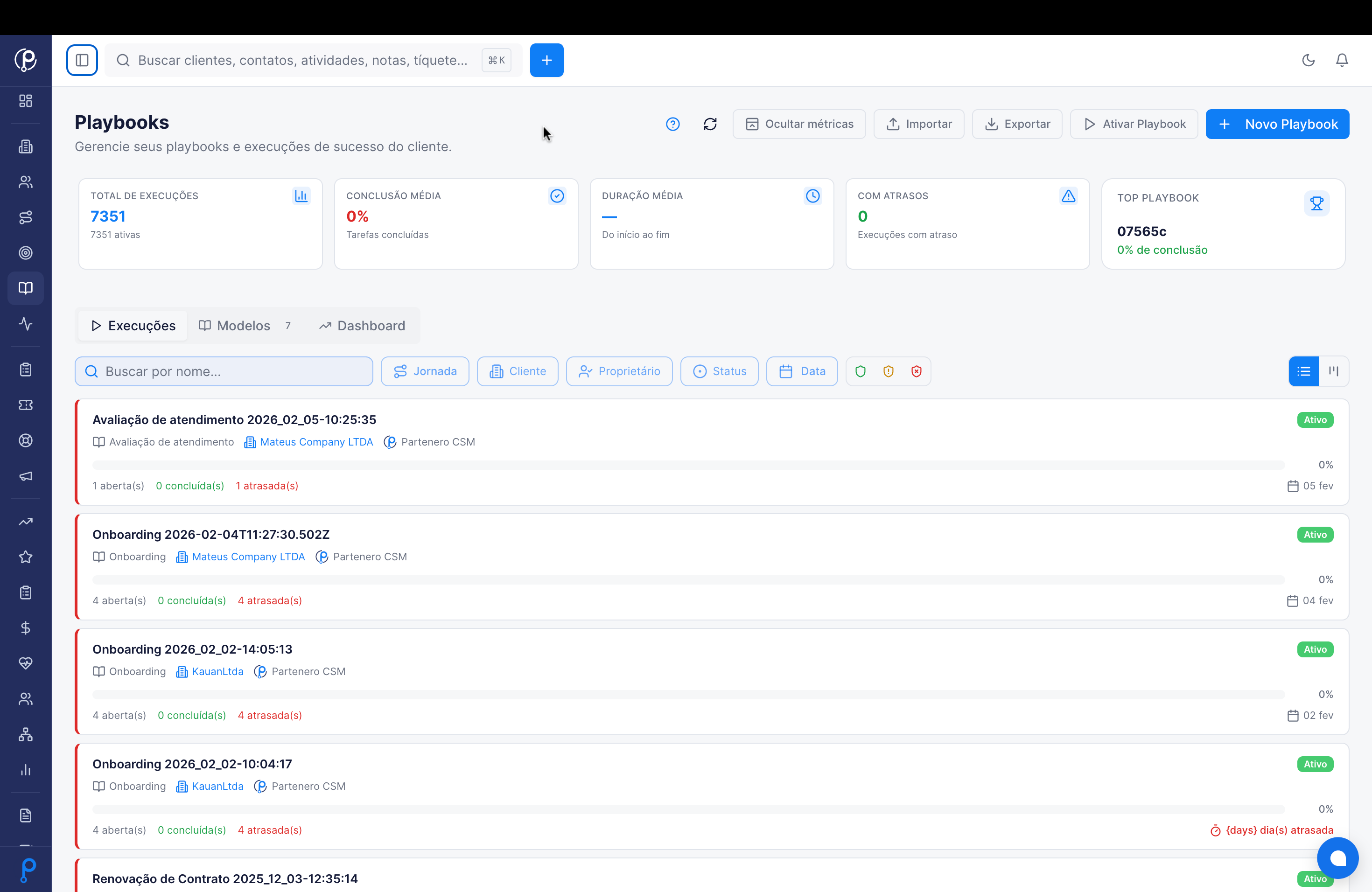Image resolution: width=1372 pixels, height=892 pixels.
Task: Open the Data filter dropdown
Action: point(802,371)
